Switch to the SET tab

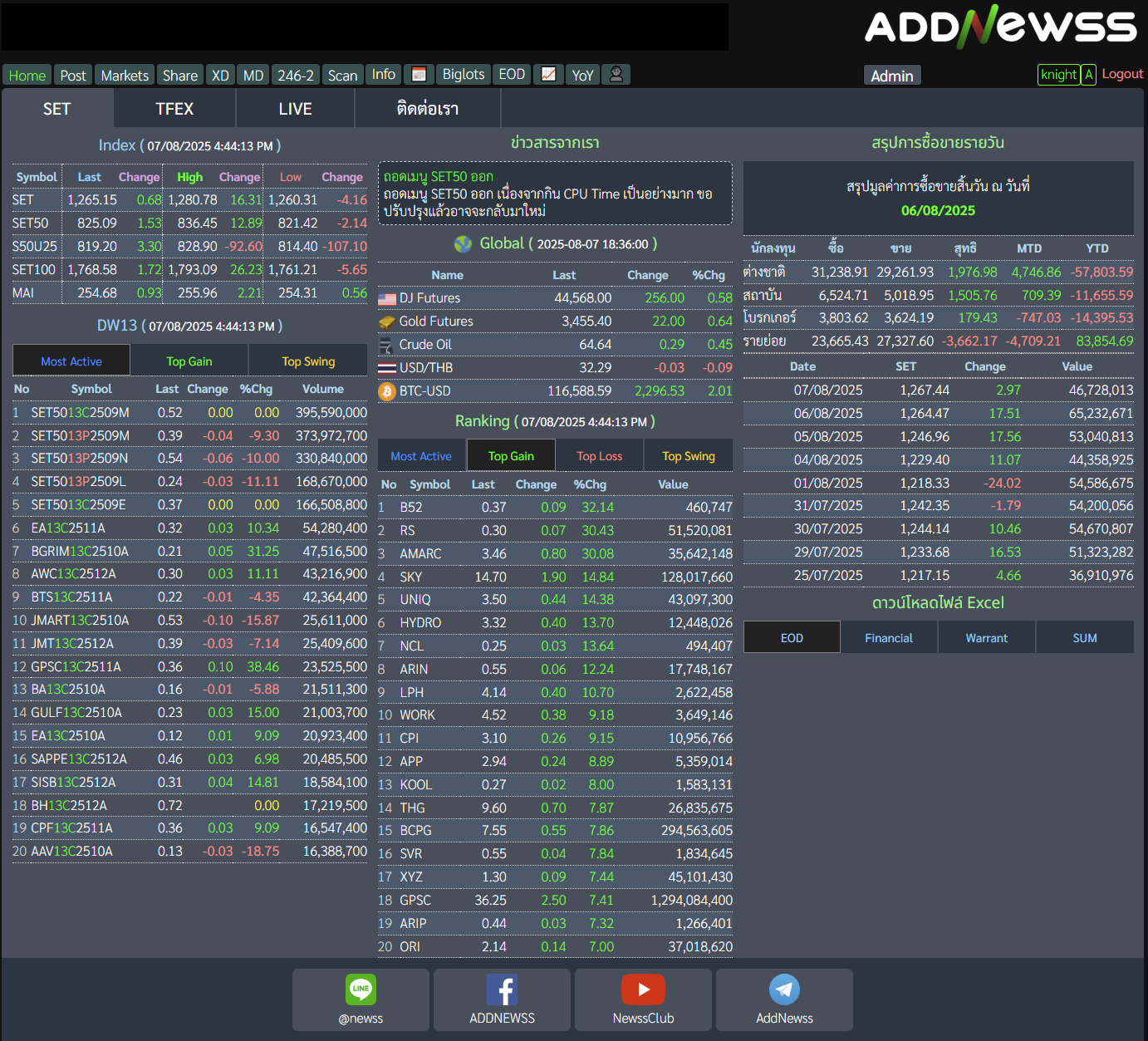(x=57, y=109)
